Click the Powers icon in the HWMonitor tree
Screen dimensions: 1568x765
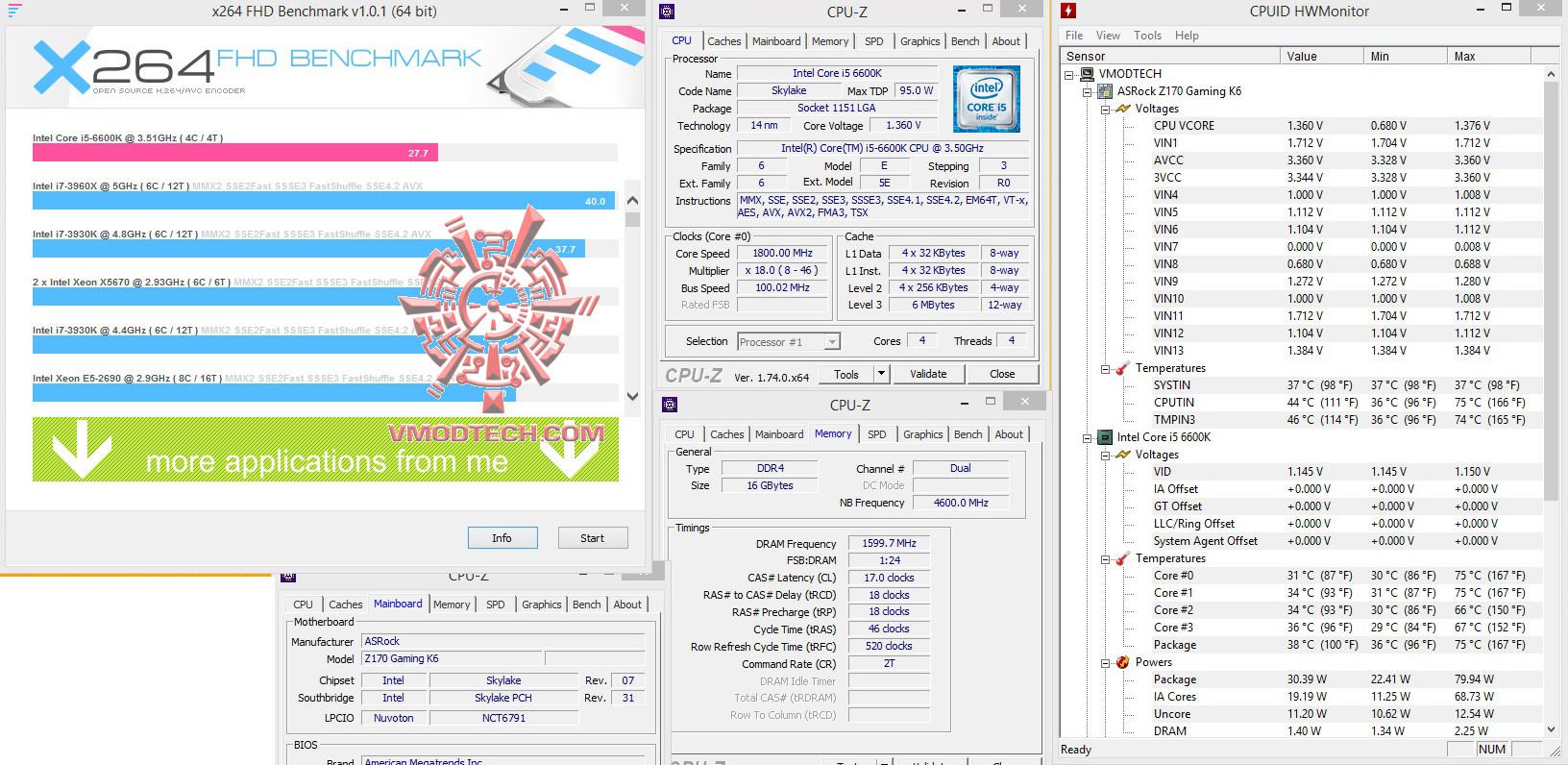coord(1122,662)
